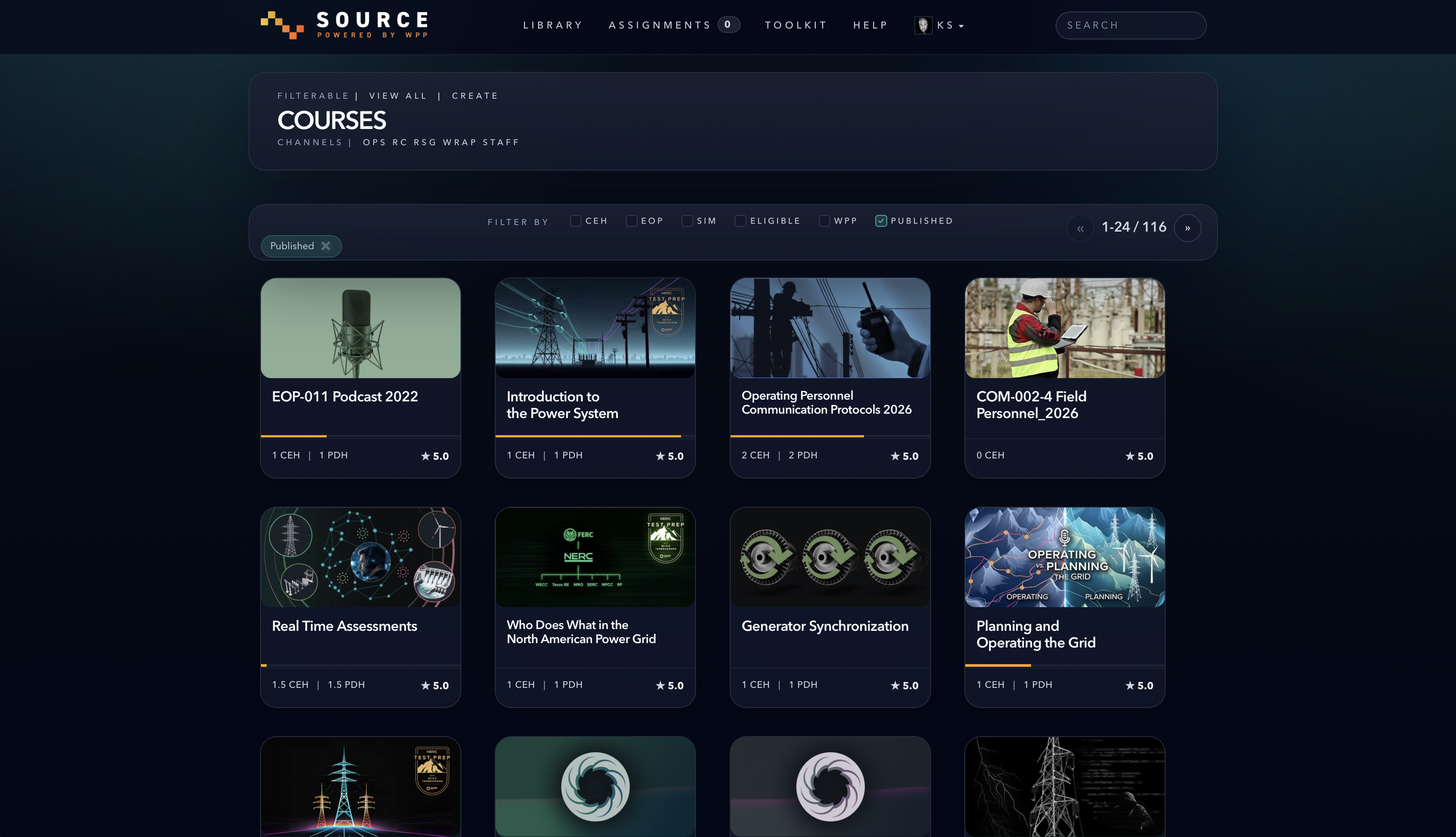Click the CREATE link
This screenshot has height=837, width=1456.
click(x=475, y=96)
